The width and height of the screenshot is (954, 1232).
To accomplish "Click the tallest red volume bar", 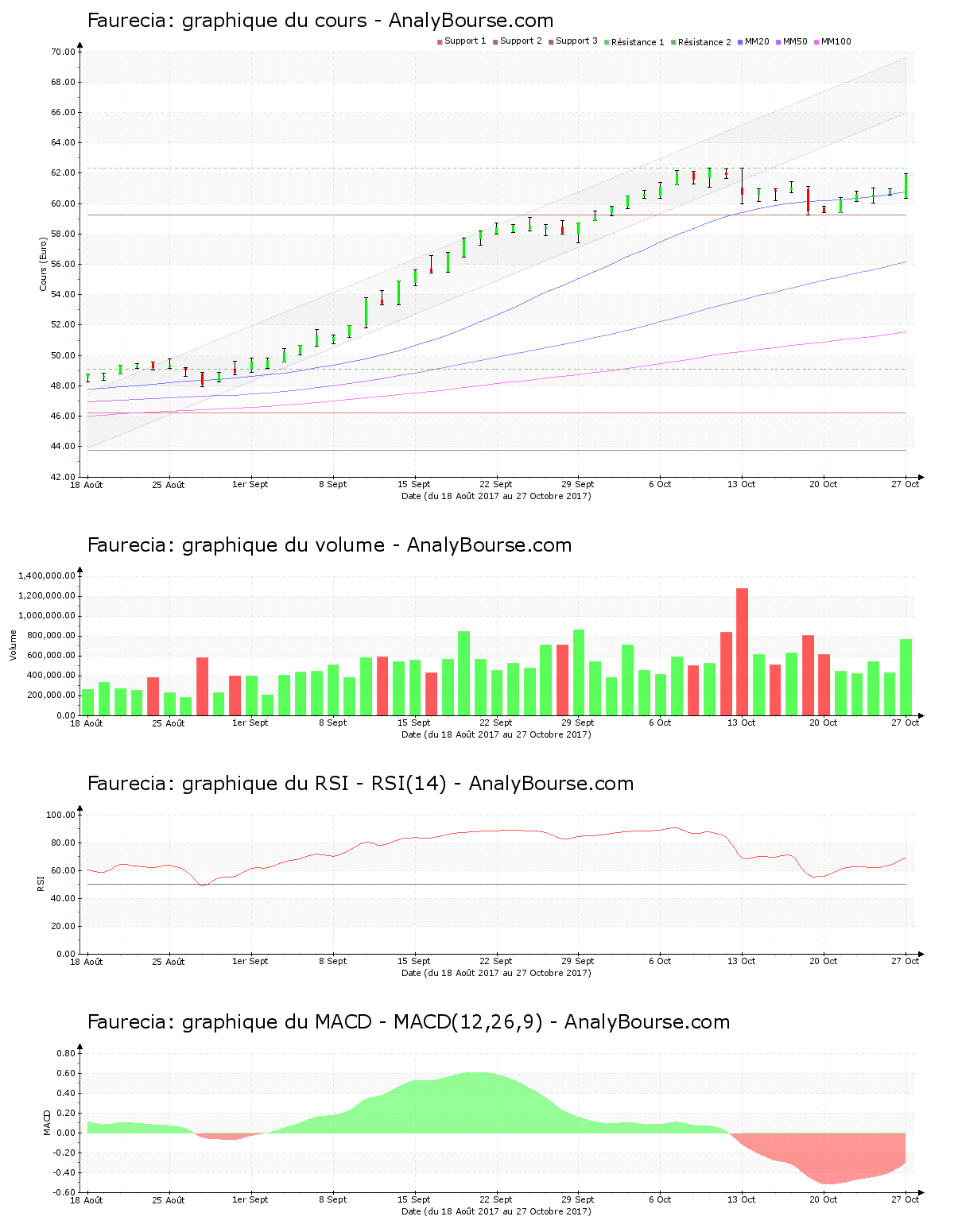I will [742, 652].
